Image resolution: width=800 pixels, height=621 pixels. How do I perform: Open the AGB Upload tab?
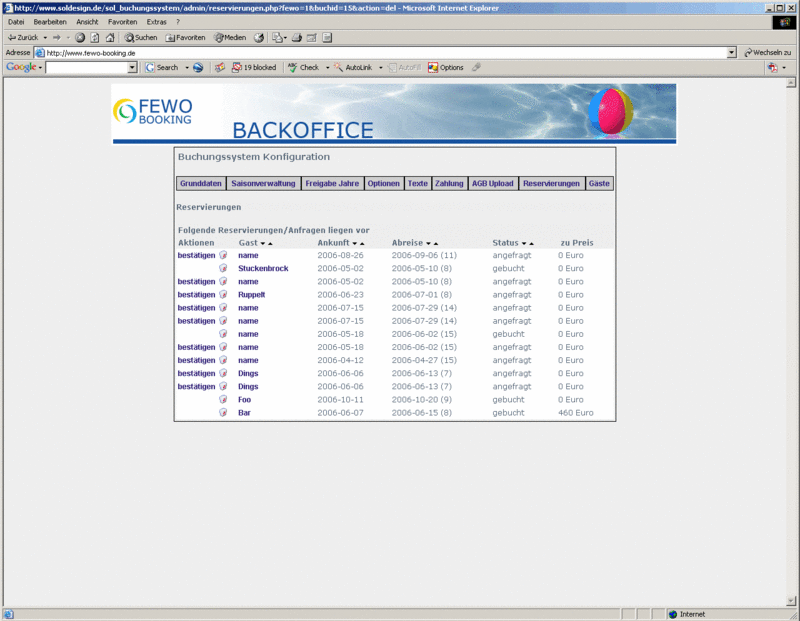coord(492,184)
